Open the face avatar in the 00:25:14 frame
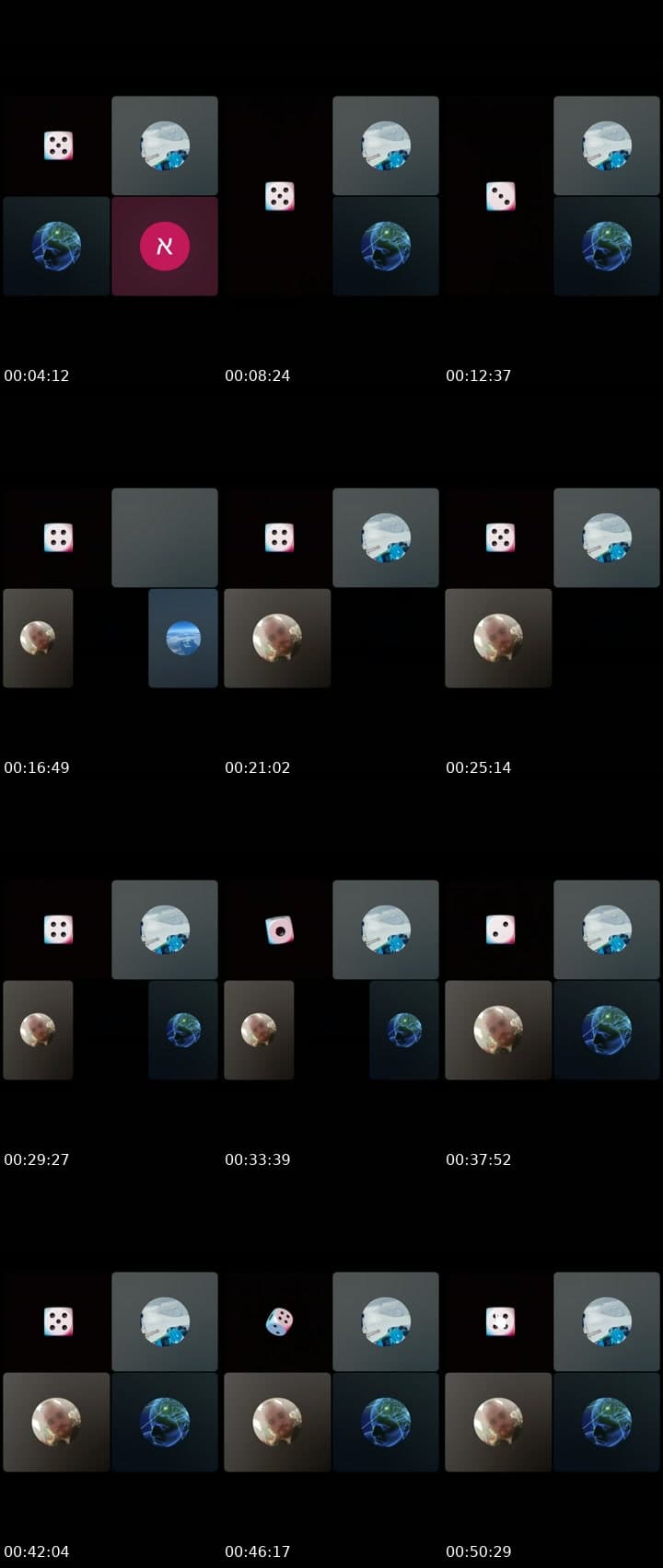This screenshot has height=1568, width=663. 498,638
